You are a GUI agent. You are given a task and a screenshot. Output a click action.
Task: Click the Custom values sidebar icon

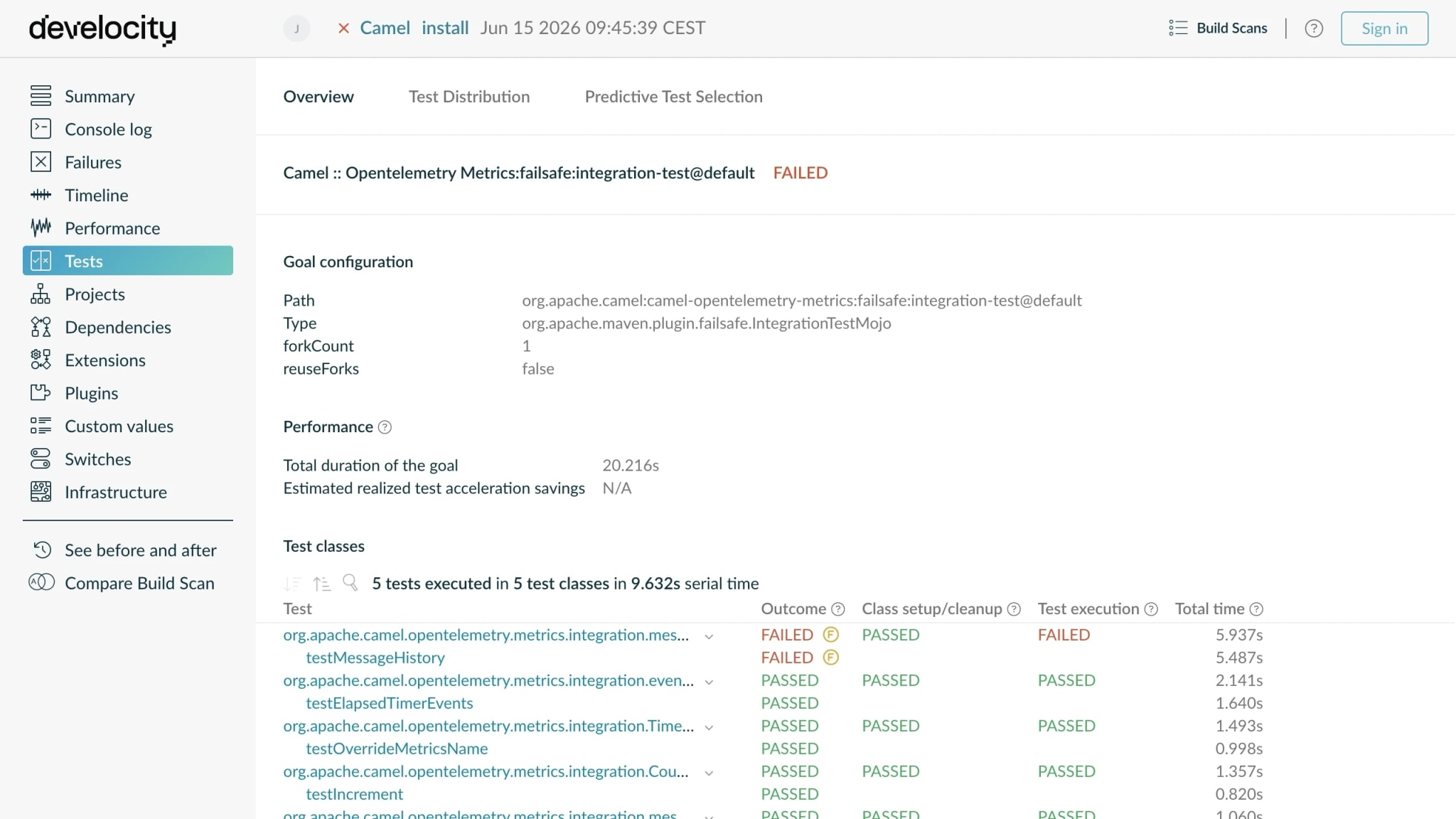[41, 426]
